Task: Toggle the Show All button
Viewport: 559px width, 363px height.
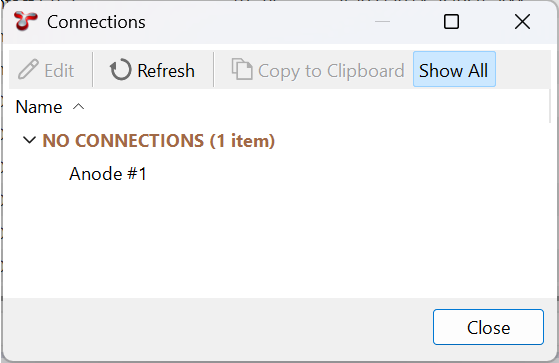Action: coord(454,69)
